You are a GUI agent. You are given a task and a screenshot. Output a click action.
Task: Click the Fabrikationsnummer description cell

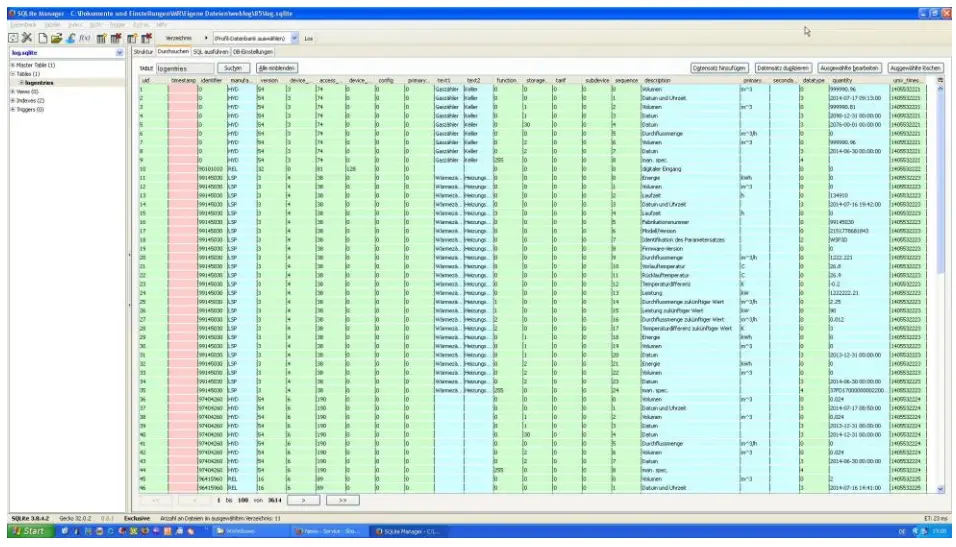coord(690,223)
